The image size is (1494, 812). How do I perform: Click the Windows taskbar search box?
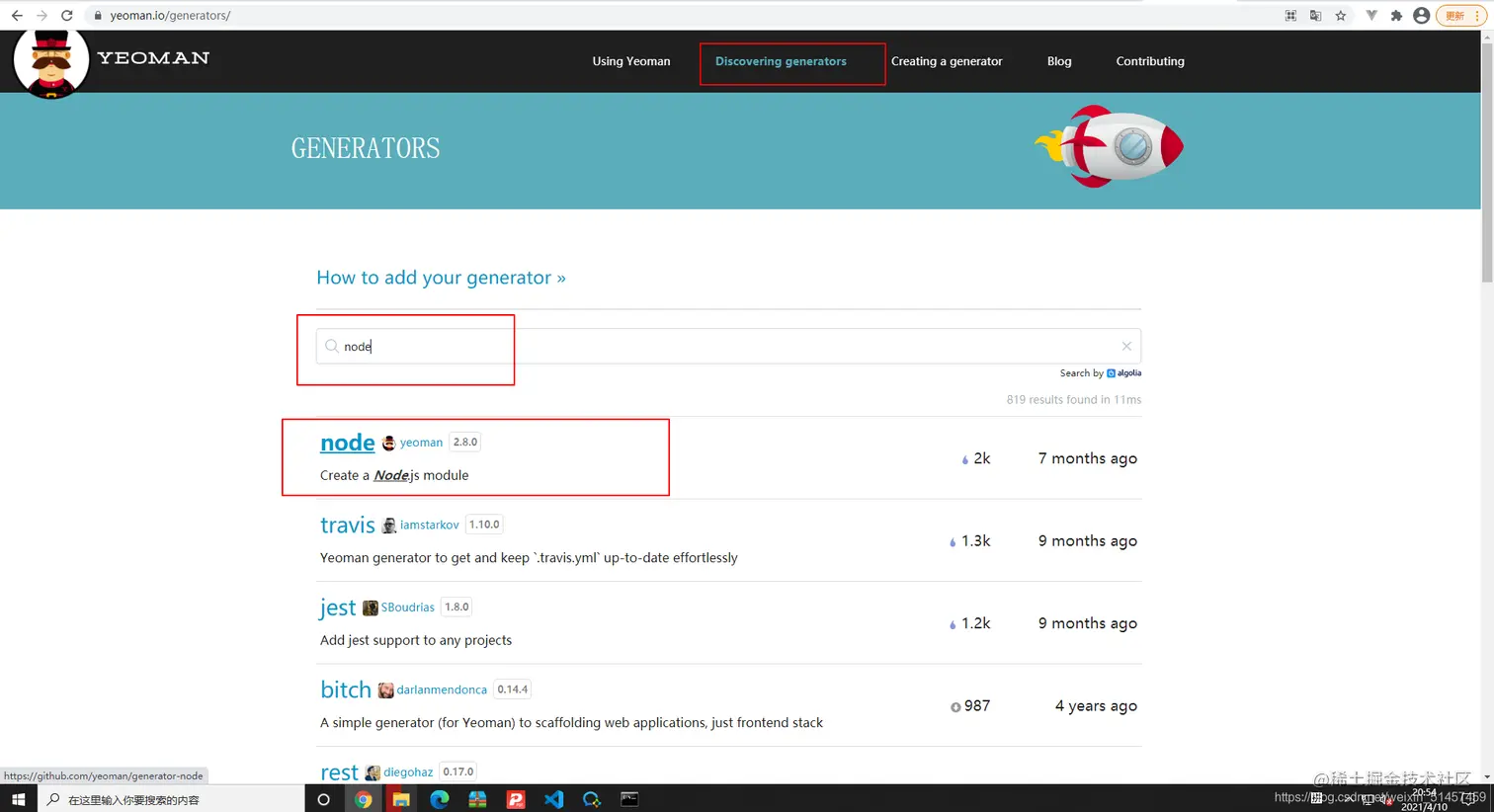click(171, 799)
